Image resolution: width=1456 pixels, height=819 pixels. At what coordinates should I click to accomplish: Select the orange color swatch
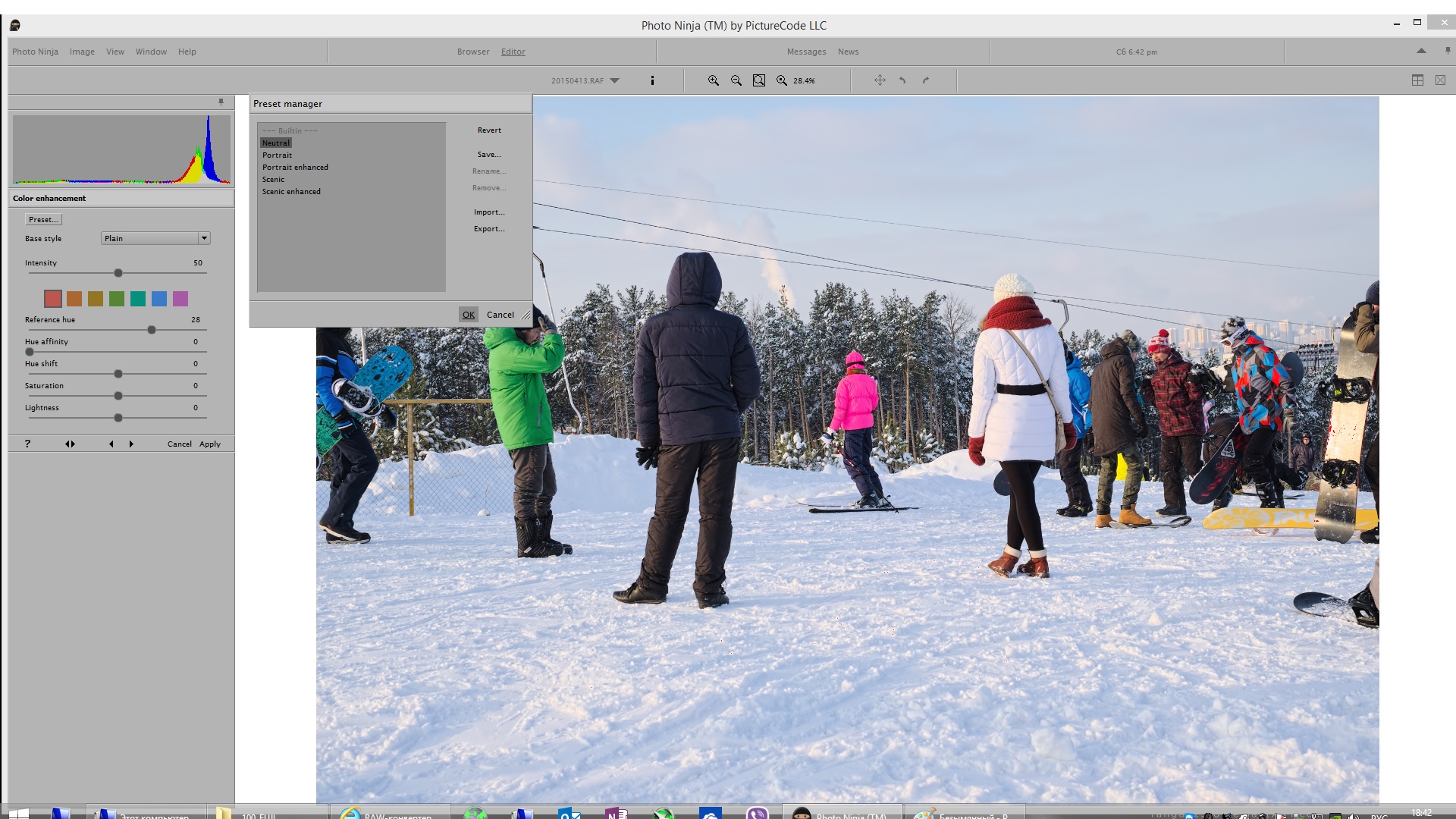[74, 299]
